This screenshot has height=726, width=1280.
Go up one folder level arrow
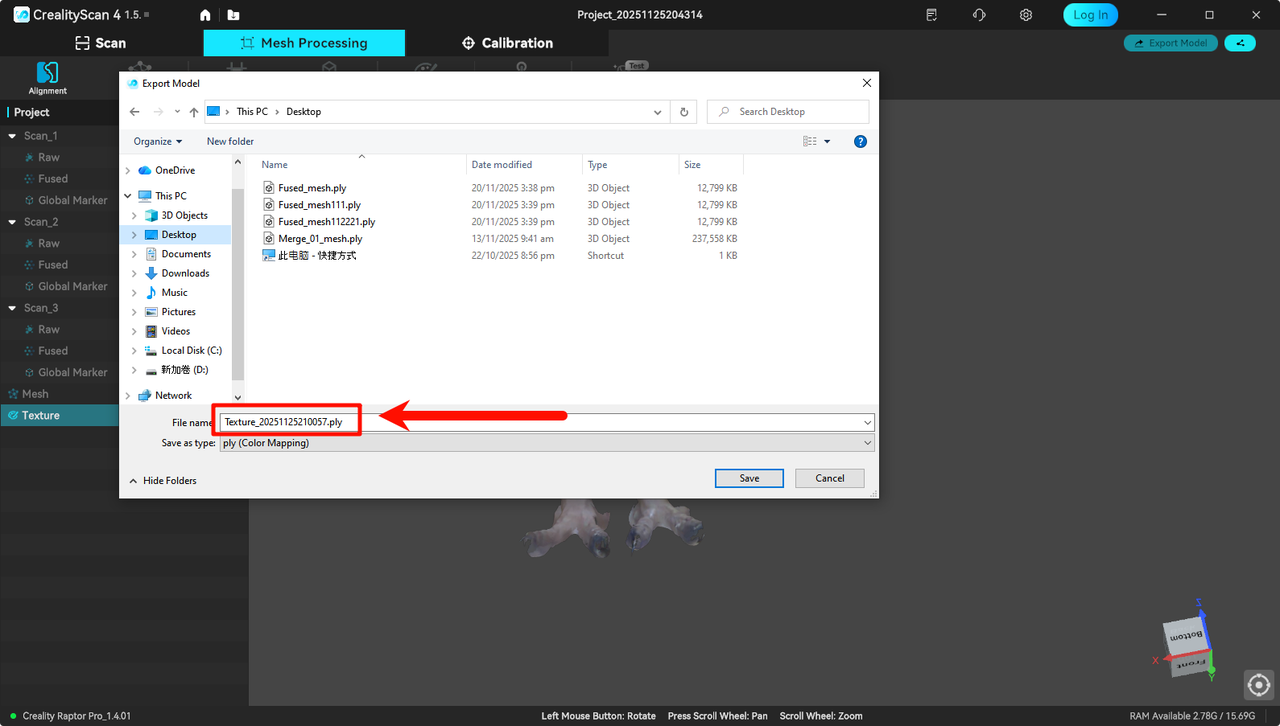click(x=194, y=112)
